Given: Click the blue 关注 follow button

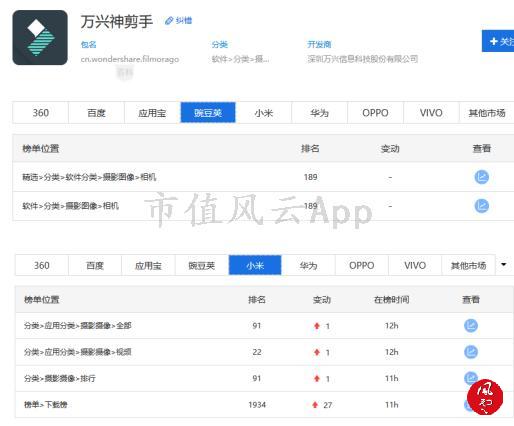Looking at the screenshot, I should point(498,41).
